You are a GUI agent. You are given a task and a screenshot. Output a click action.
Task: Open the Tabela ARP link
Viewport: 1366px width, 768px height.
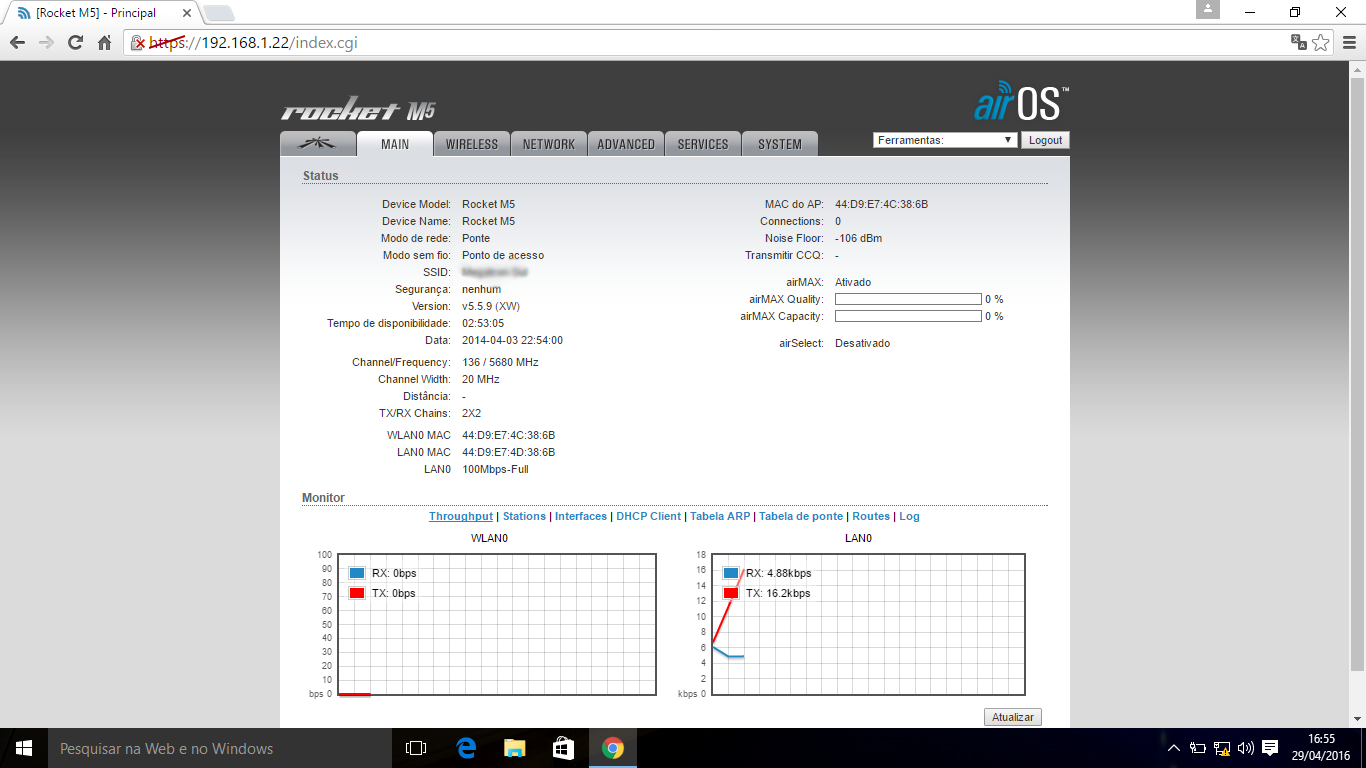[x=720, y=516]
